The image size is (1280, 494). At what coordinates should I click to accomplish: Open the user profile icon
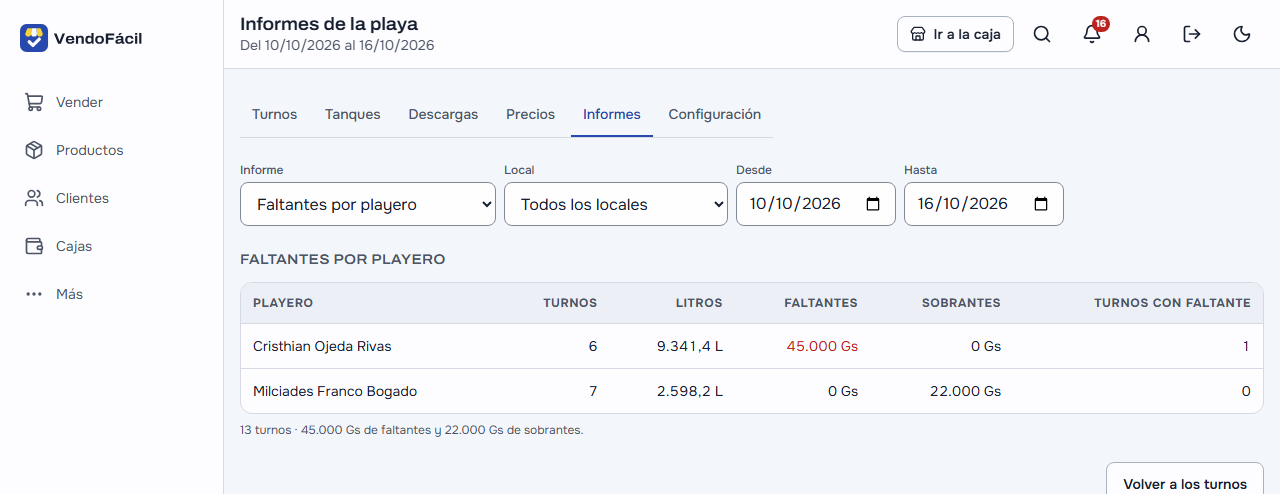1142,34
